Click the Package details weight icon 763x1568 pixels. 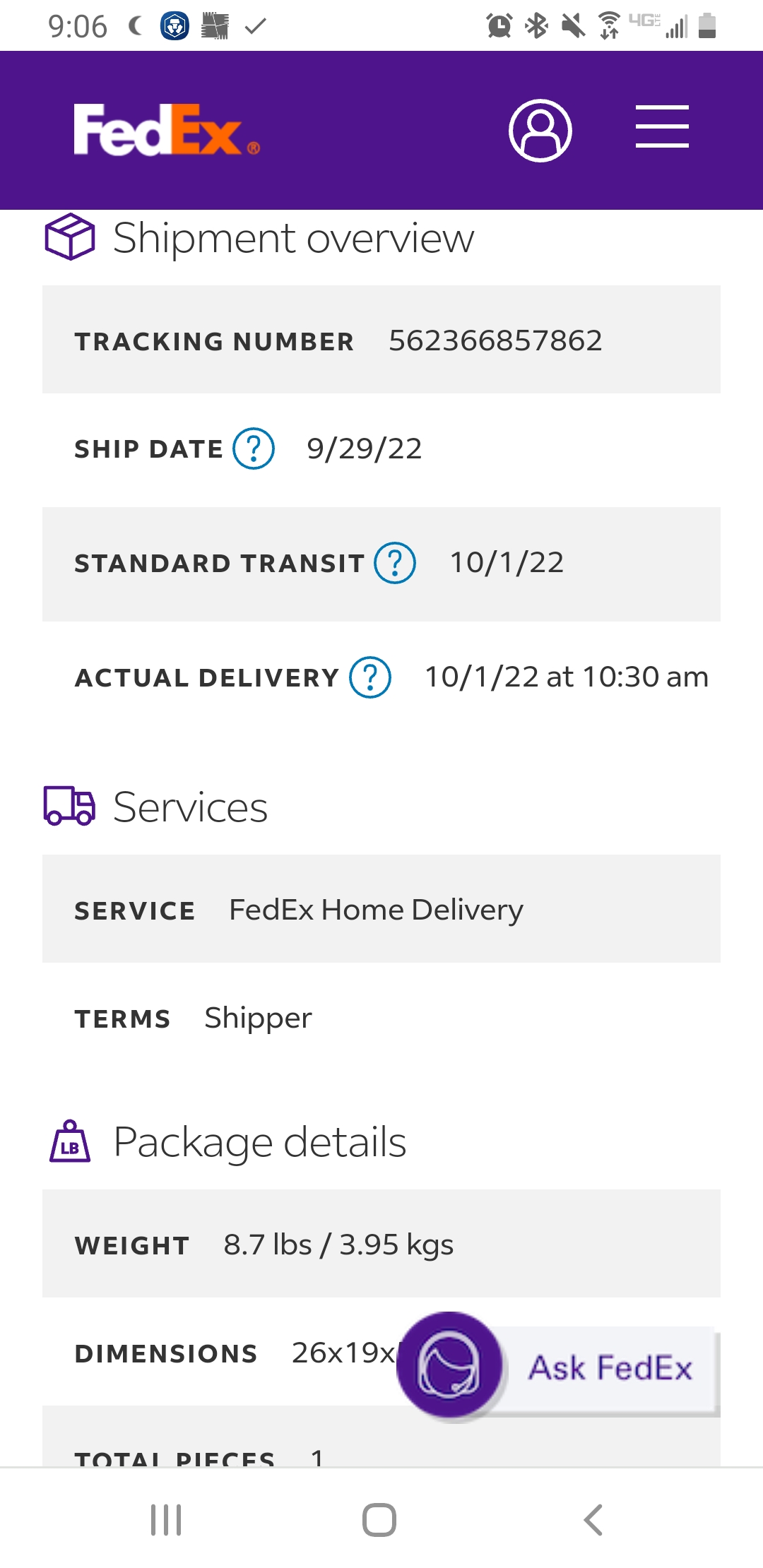pos(70,1141)
